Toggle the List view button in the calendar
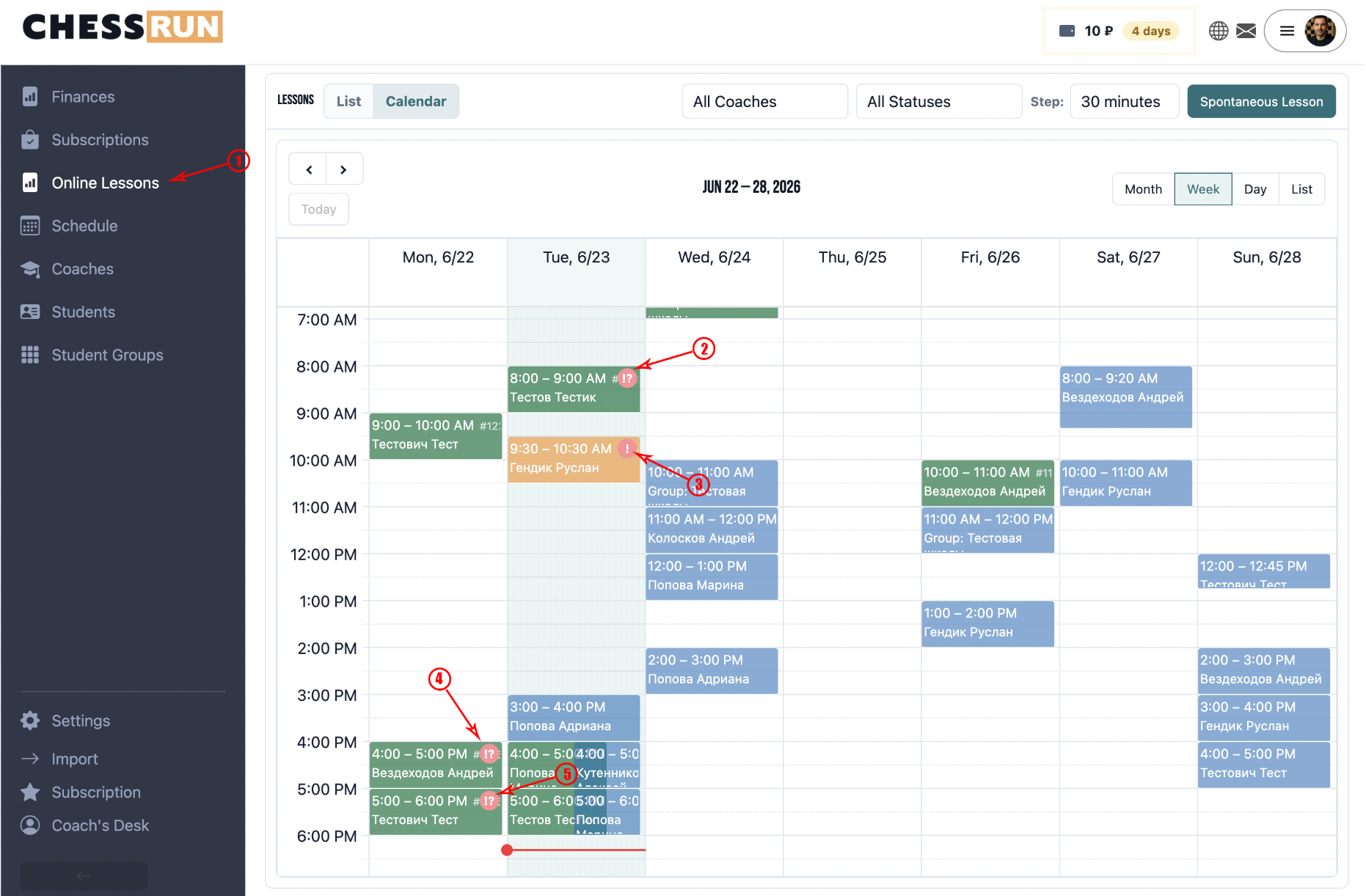1366x896 pixels. click(1301, 189)
